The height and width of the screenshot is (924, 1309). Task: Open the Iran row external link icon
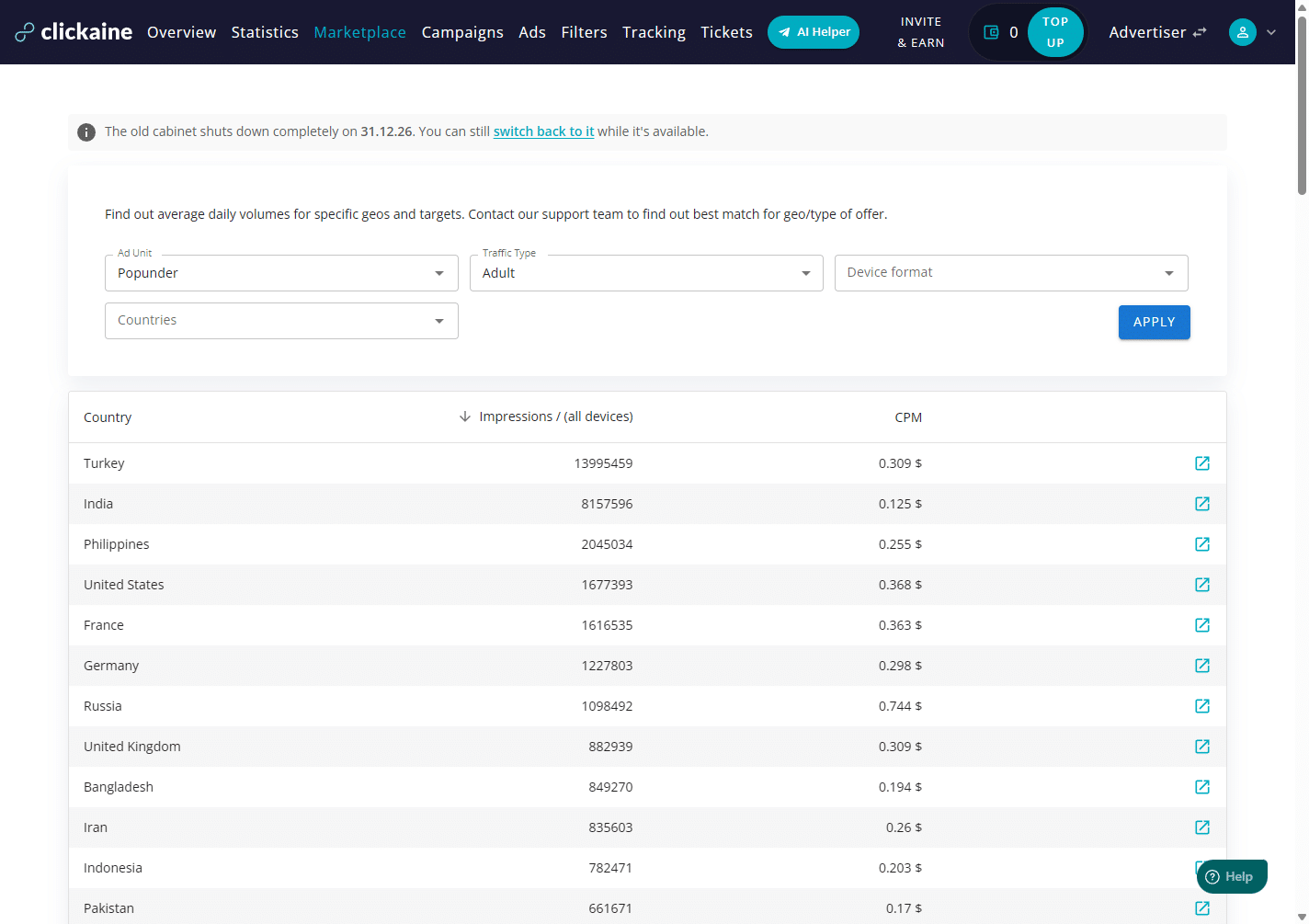coord(1201,827)
